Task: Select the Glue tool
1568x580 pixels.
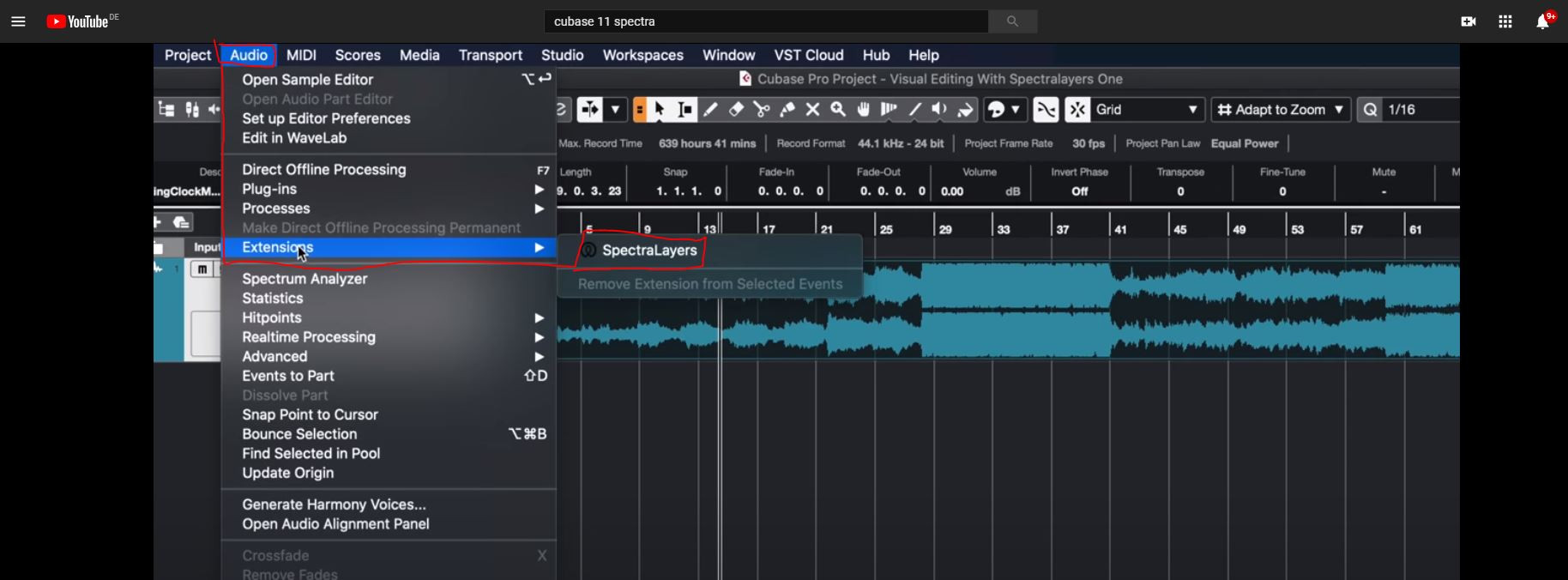Action: (x=787, y=110)
